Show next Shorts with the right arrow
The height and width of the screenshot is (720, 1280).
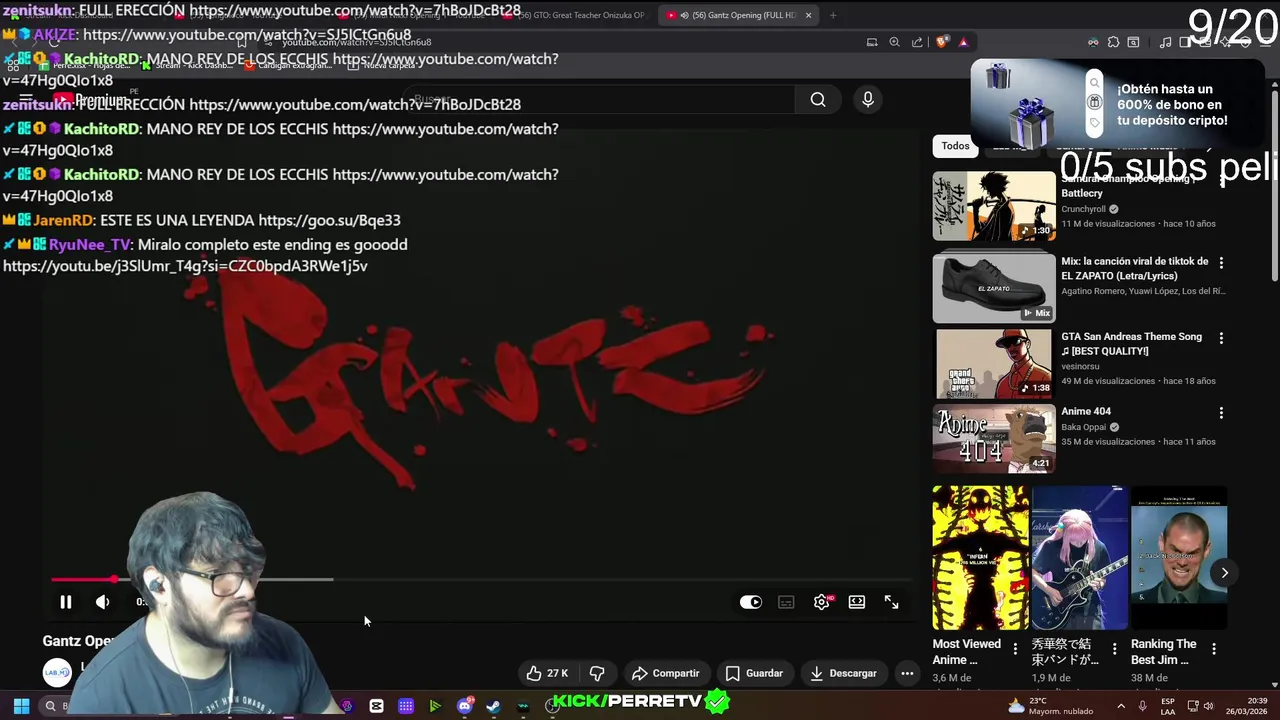click(x=1224, y=572)
